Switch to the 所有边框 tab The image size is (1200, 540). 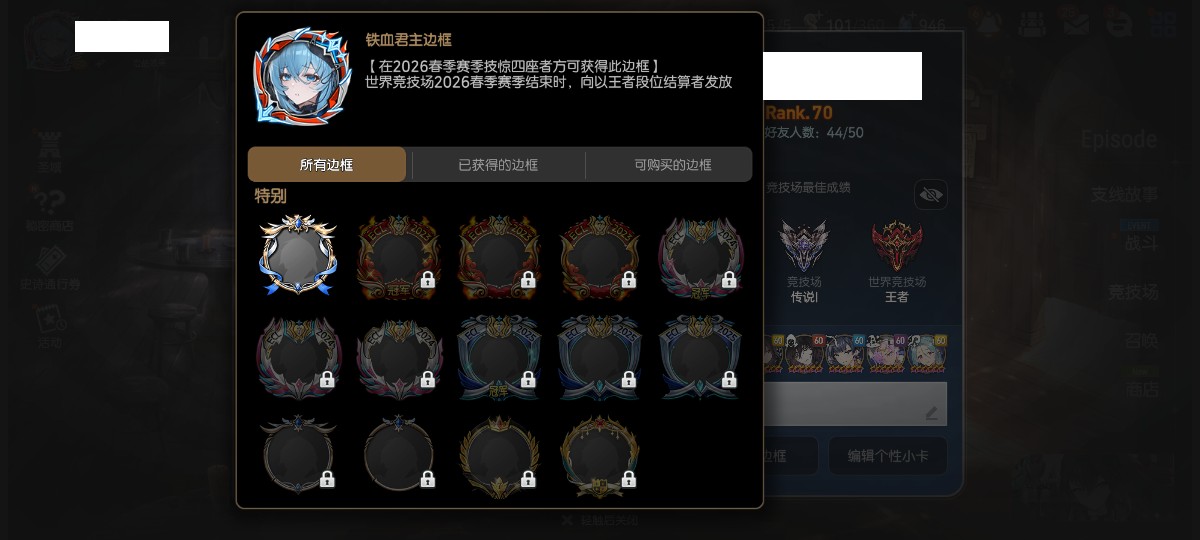(x=327, y=164)
